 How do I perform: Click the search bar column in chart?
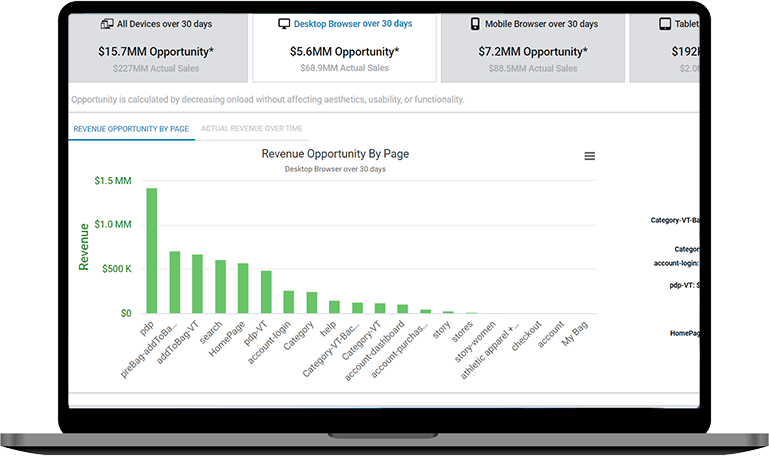click(x=220, y=287)
